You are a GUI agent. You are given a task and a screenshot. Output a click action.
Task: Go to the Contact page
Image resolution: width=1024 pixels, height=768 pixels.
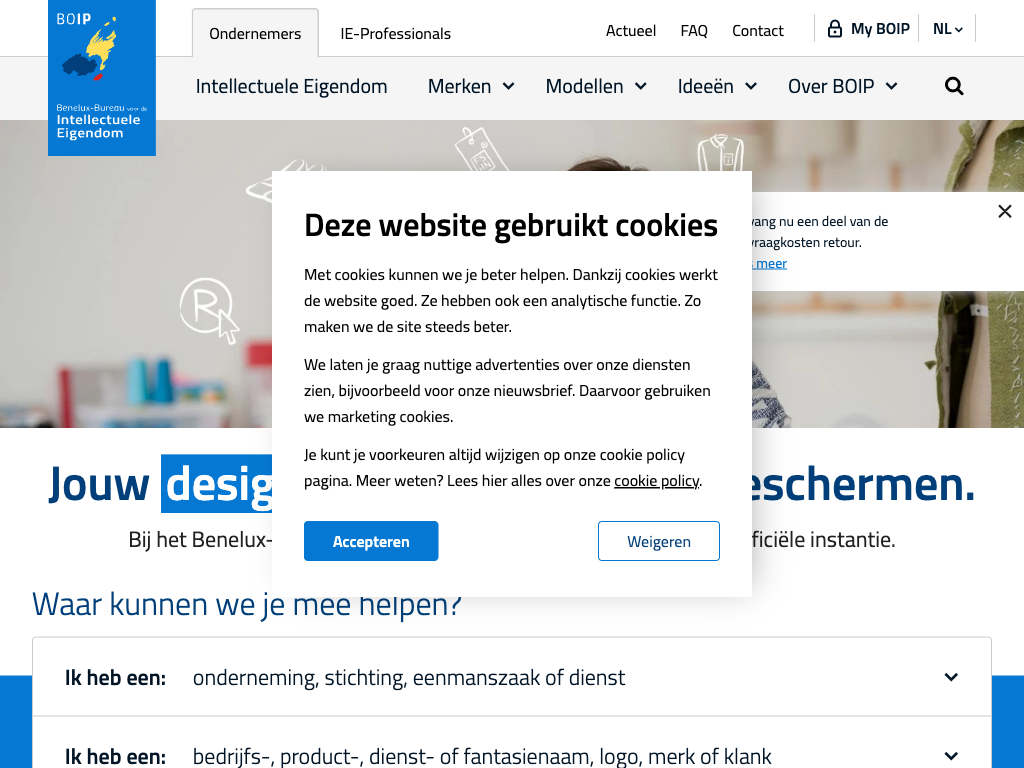click(x=758, y=31)
